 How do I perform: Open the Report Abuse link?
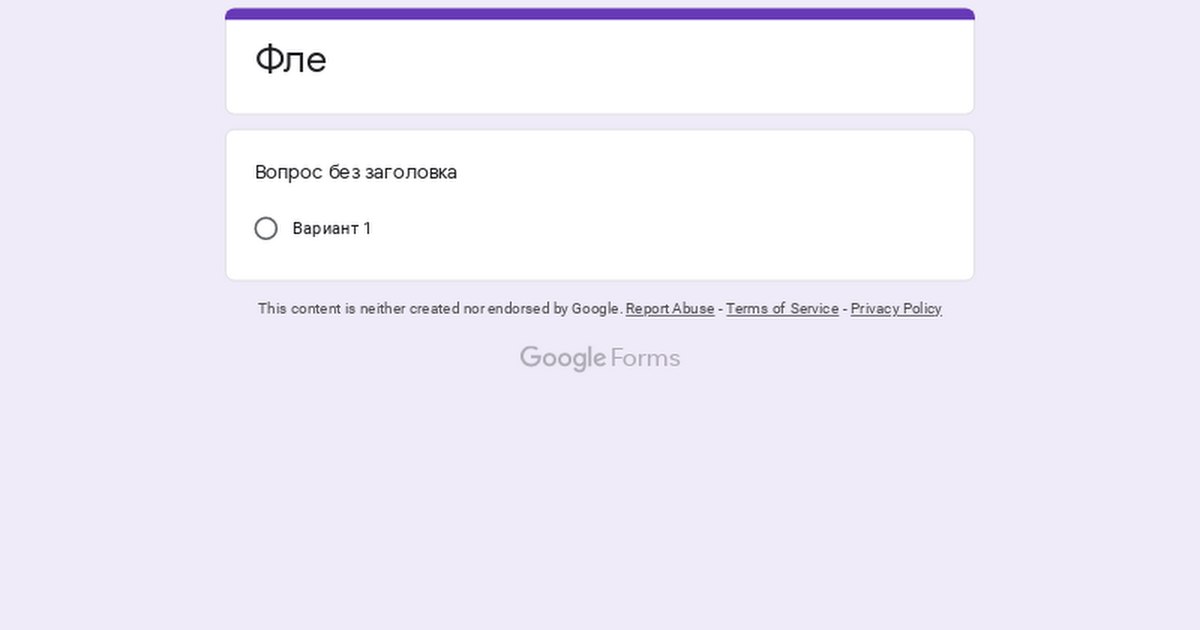(670, 309)
